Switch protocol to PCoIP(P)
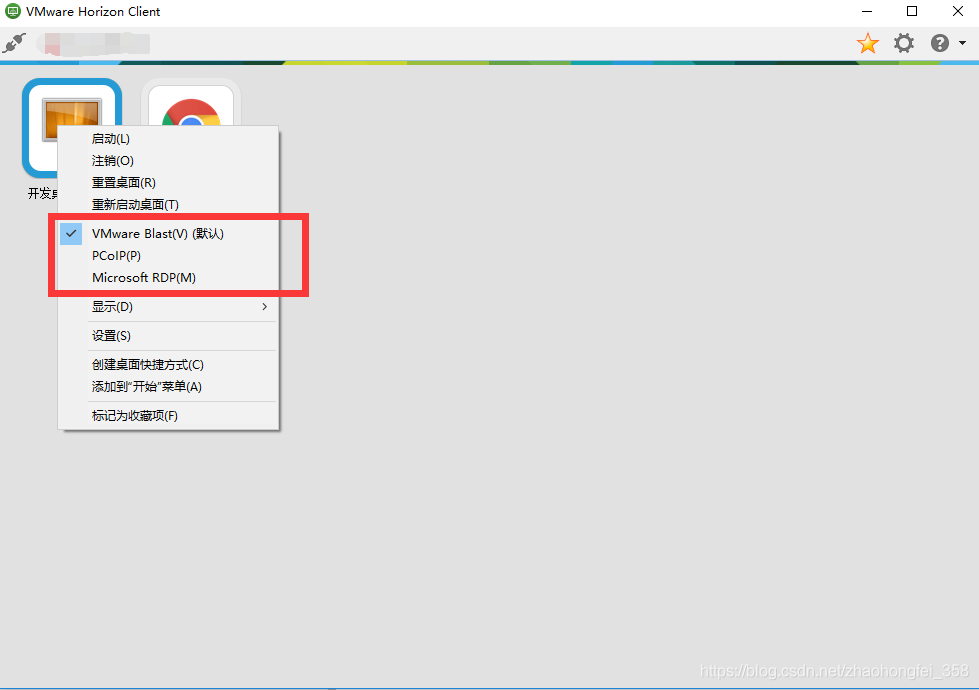This screenshot has height=690, width=979. (x=168, y=255)
